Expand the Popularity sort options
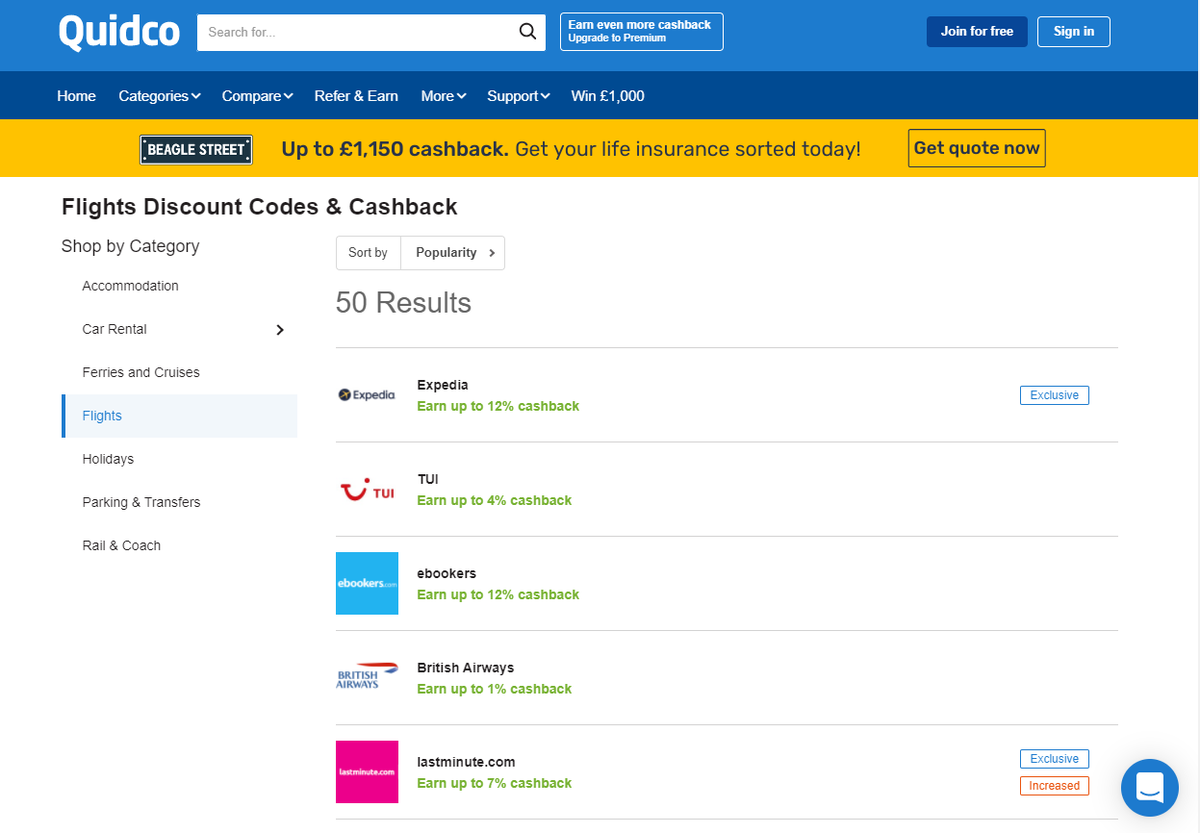 click(452, 252)
